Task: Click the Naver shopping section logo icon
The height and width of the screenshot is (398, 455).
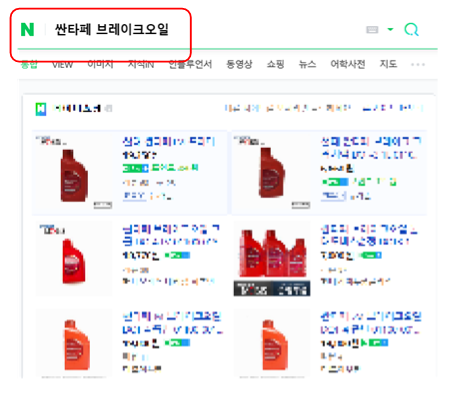Action: 41,109
